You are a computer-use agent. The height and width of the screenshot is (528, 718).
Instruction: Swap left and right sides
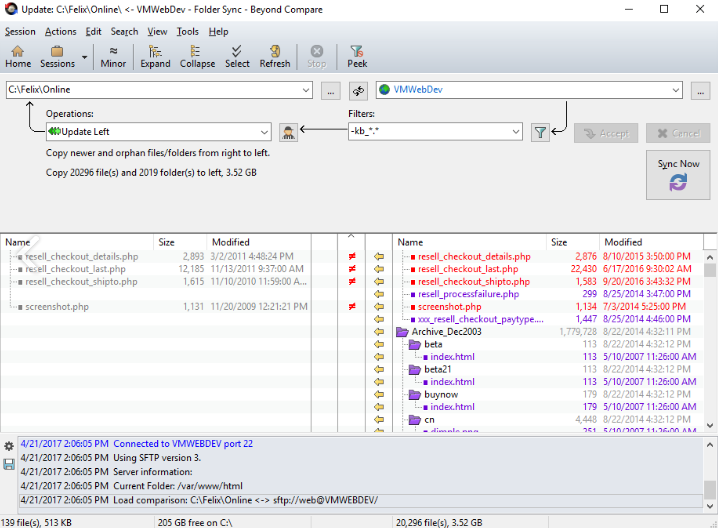pos(358,91)
